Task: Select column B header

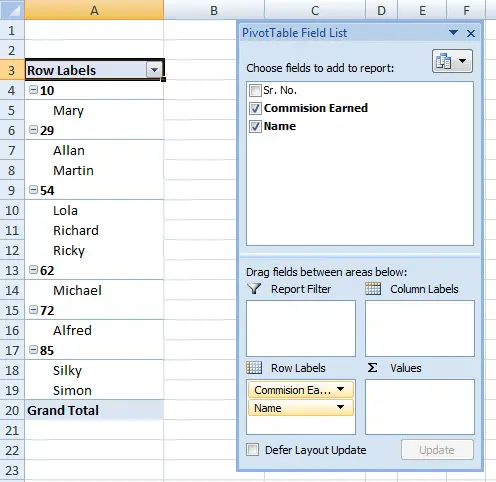Action: [x=214, y=10]
